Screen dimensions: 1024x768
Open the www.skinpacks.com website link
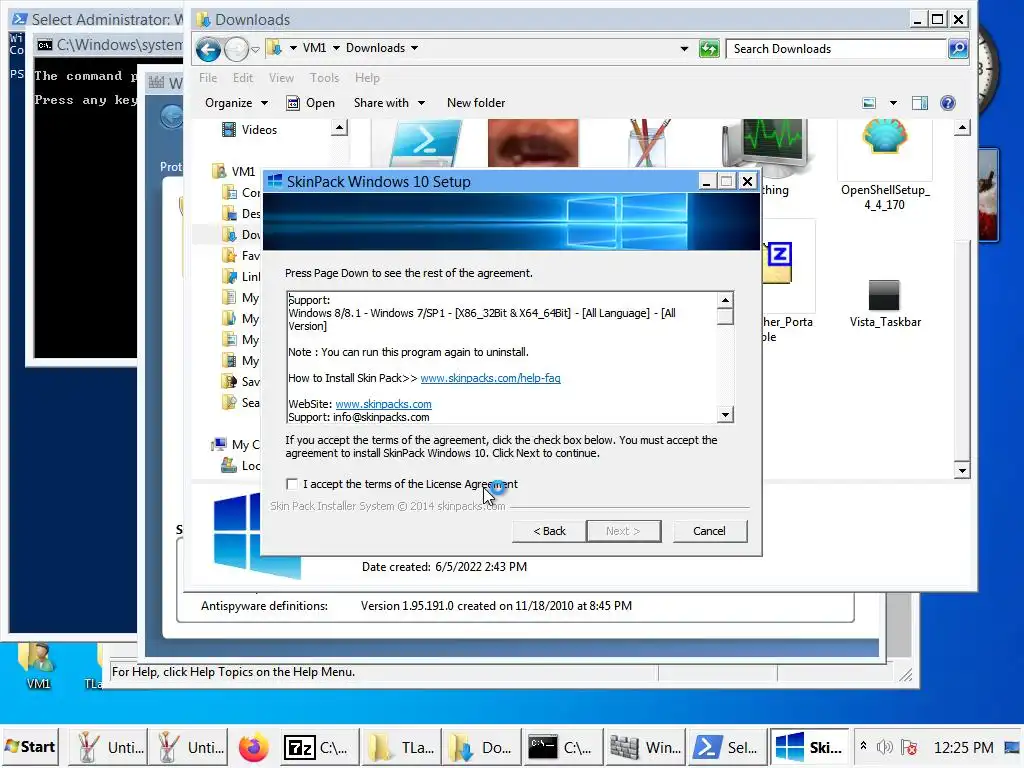pos(383,404)
